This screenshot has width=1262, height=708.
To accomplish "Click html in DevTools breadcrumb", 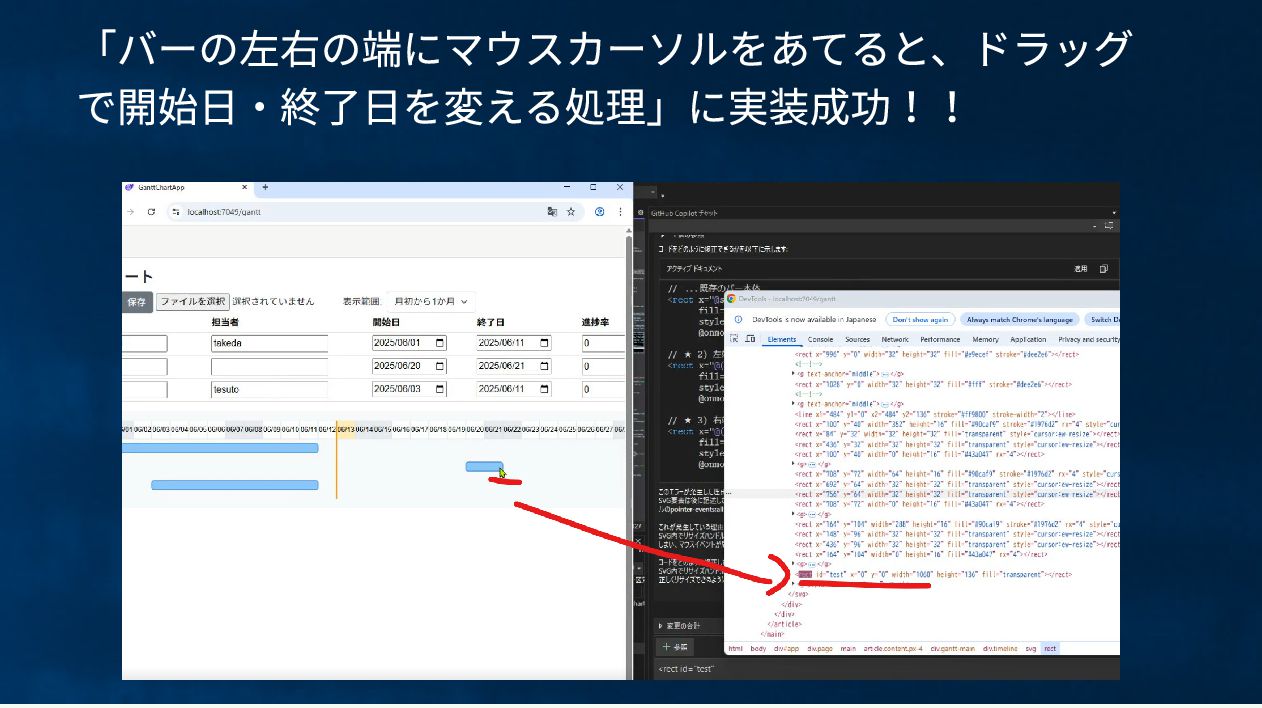I will pyautogui.click(x=735, y=648).
